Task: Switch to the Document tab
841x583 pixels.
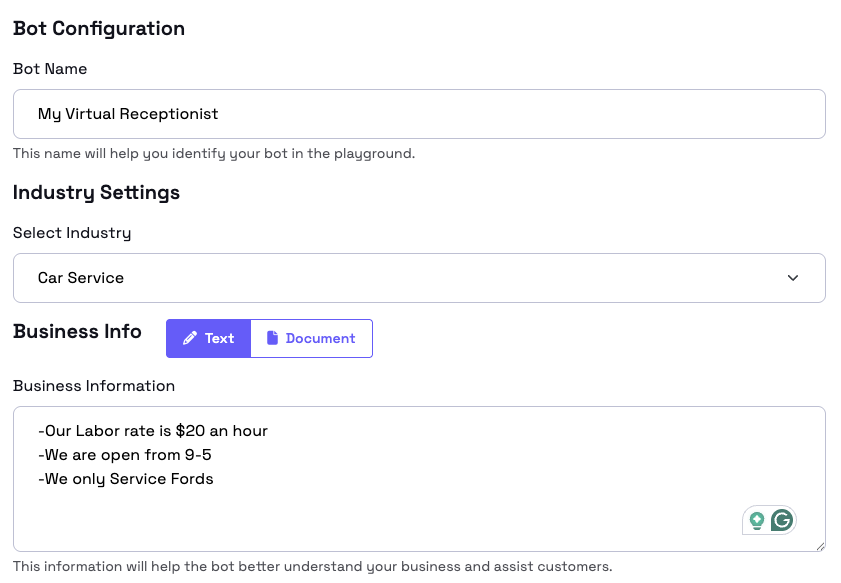Action: [311, 338]
